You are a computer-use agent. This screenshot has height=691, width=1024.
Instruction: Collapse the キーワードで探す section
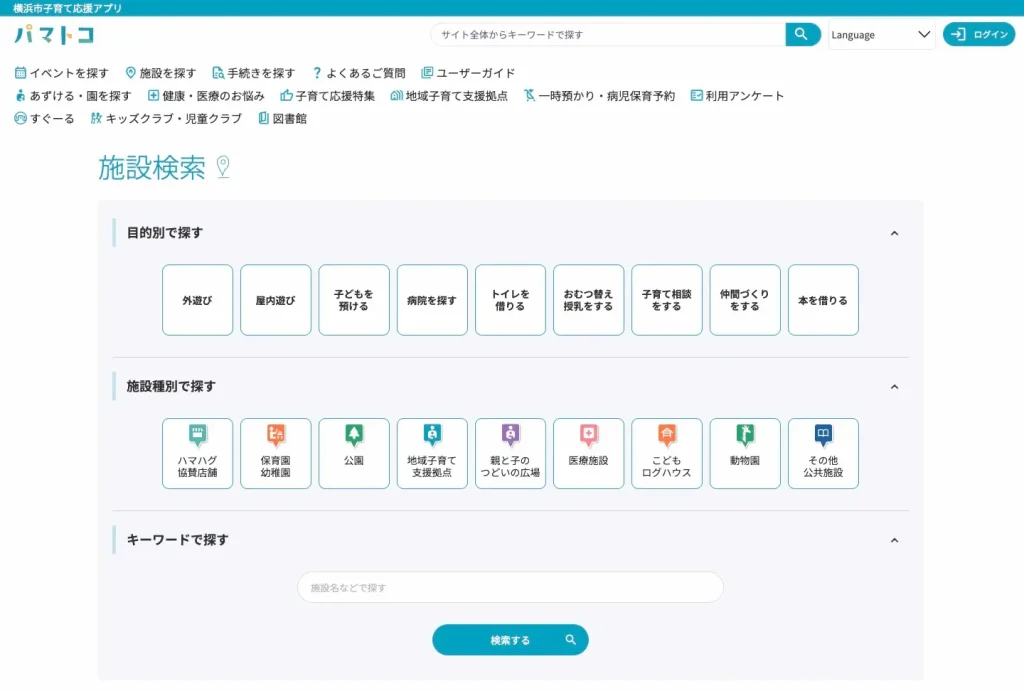[894, 540]
